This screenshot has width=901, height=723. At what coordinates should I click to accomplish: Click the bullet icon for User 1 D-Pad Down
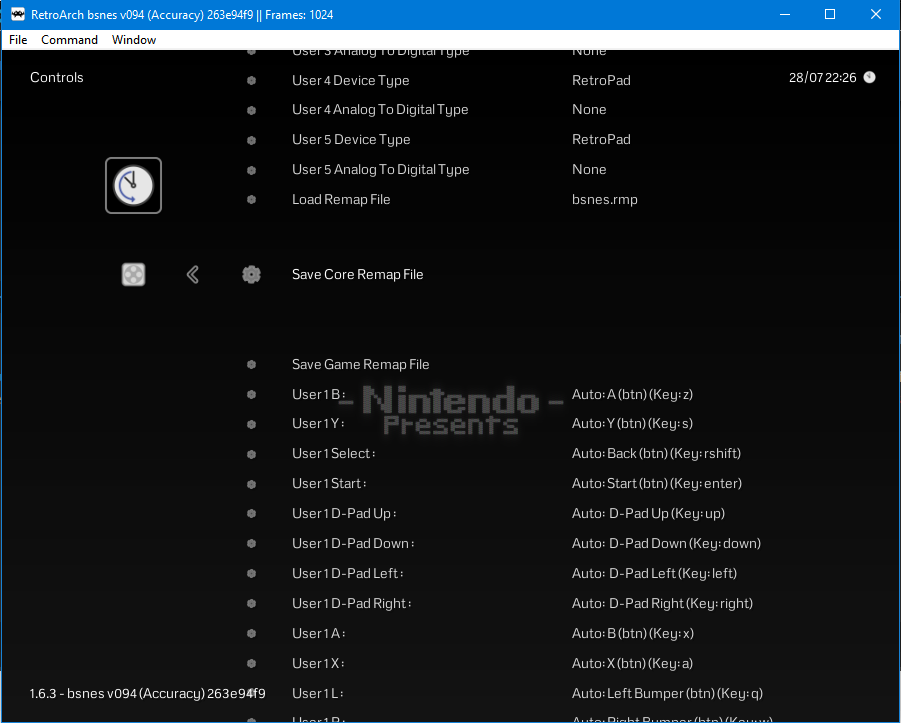pos(251,543)
